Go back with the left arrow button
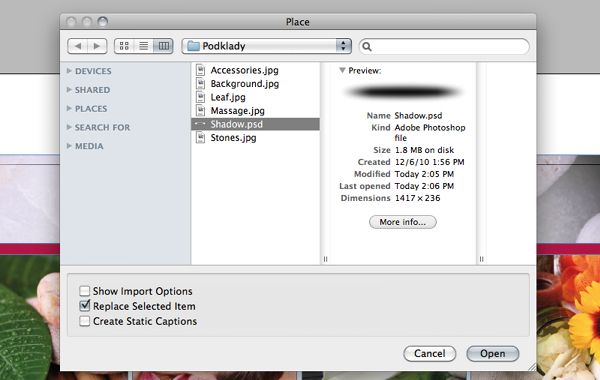Image resolution: width=600 pixels, height=380 pixels. coord(78,46)
